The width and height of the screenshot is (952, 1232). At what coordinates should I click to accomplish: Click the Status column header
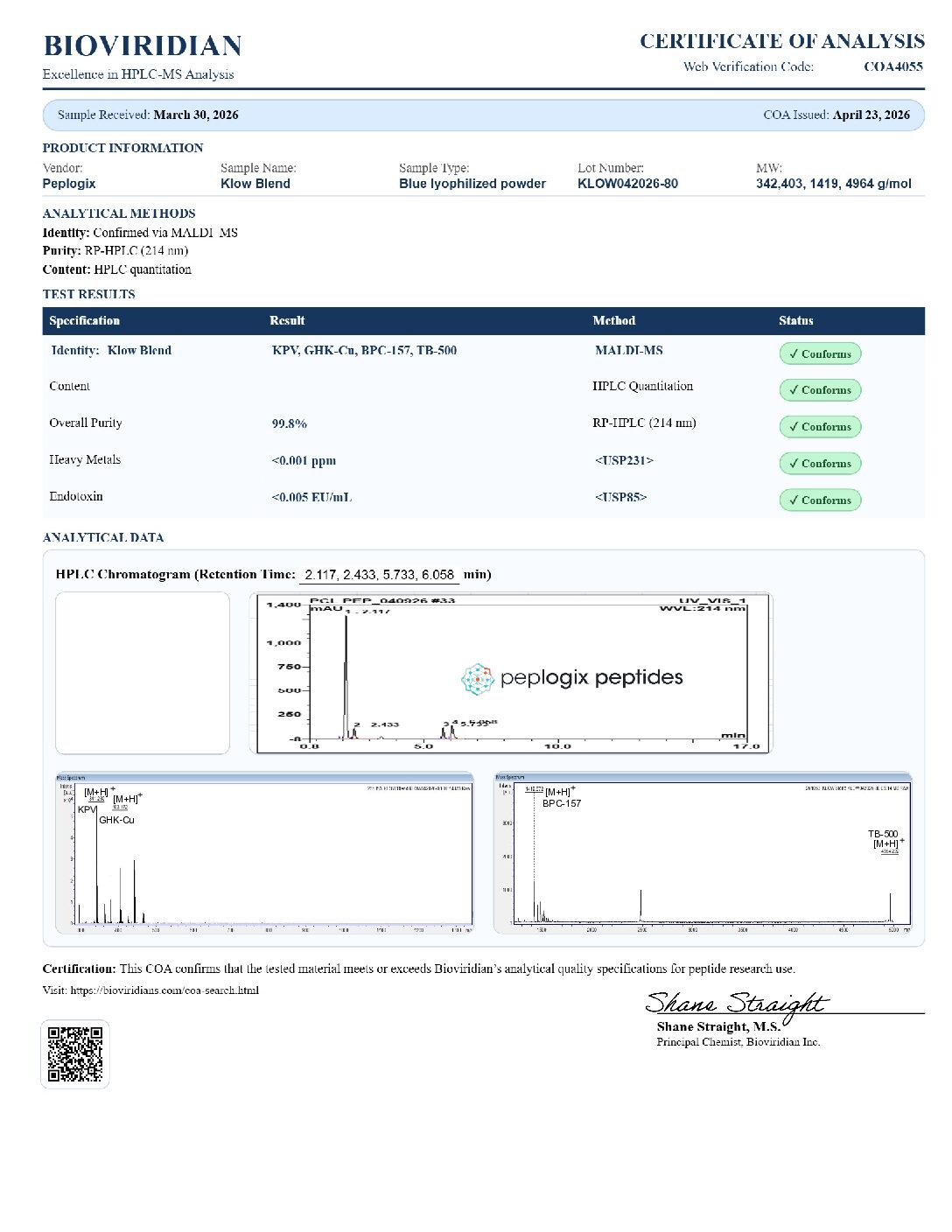click(x=796, y=321)
